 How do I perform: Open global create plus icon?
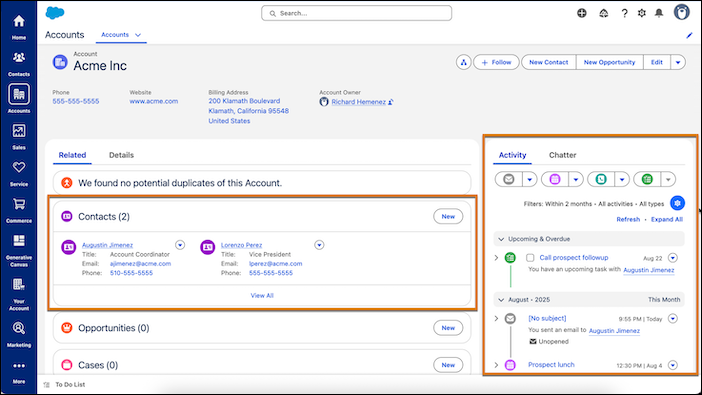[x=582, y=13]
